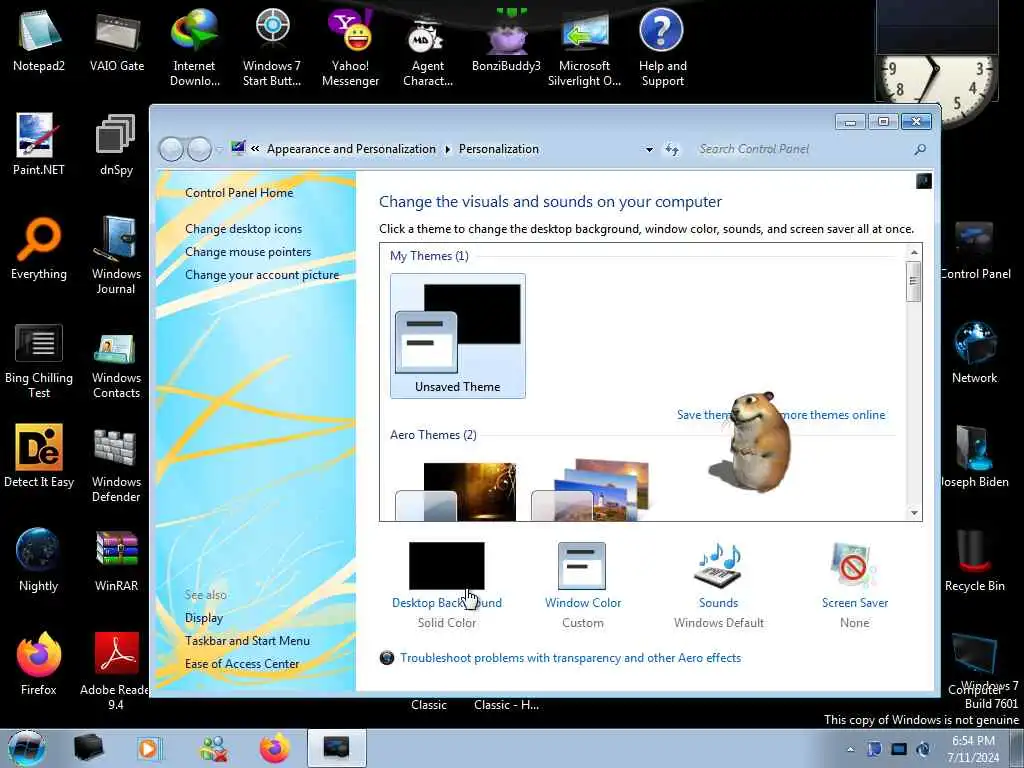This screenshot has height=768, width=1024.
Task: Click the breadcrumb overflow chevrons
Action: click(255, 149)
